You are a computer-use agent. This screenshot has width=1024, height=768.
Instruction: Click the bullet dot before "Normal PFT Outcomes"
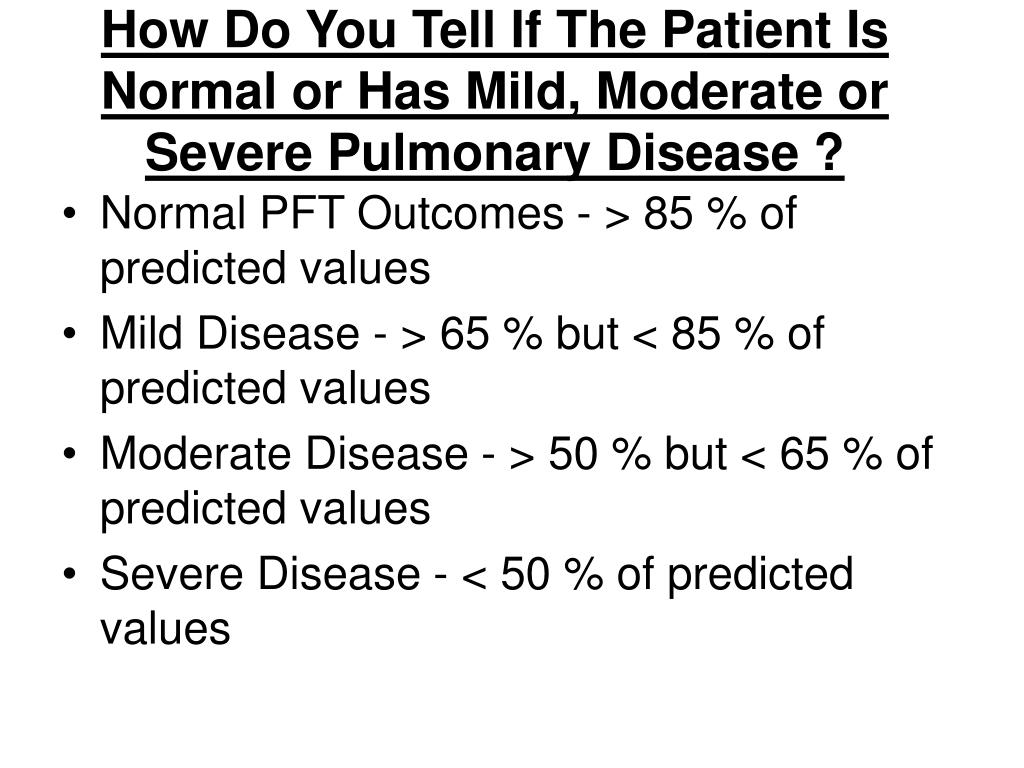pos(70,214)
